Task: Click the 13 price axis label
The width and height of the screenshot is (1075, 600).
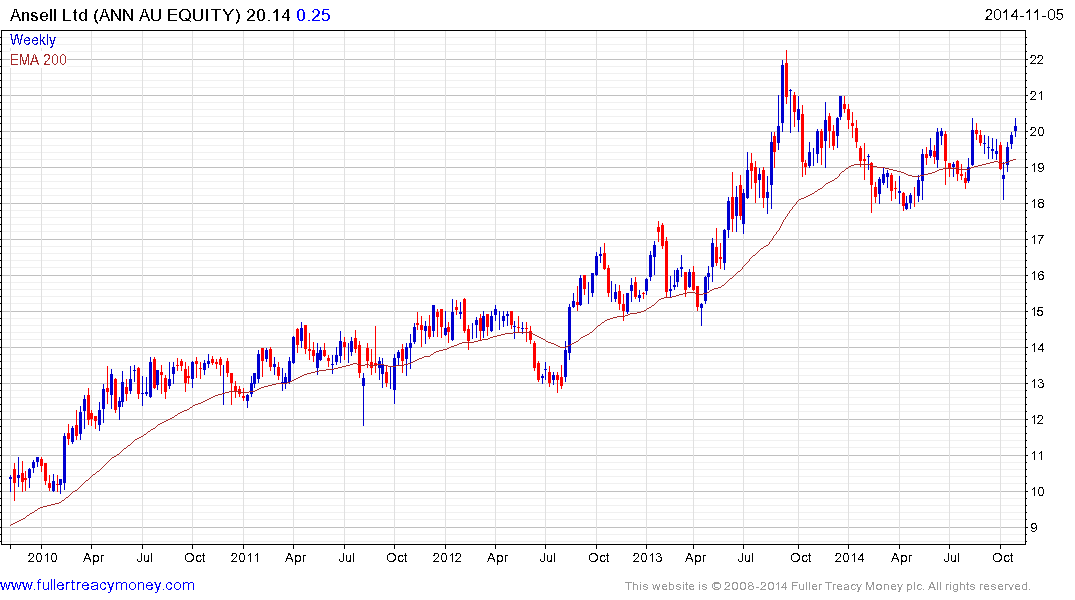Action: [x=1037, y=384]
